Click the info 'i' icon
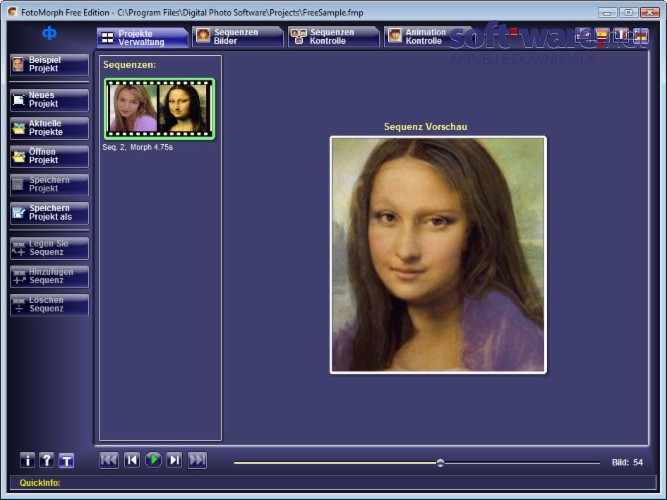The height and width of the screenshot is (500, 667). tap(28, 460)
